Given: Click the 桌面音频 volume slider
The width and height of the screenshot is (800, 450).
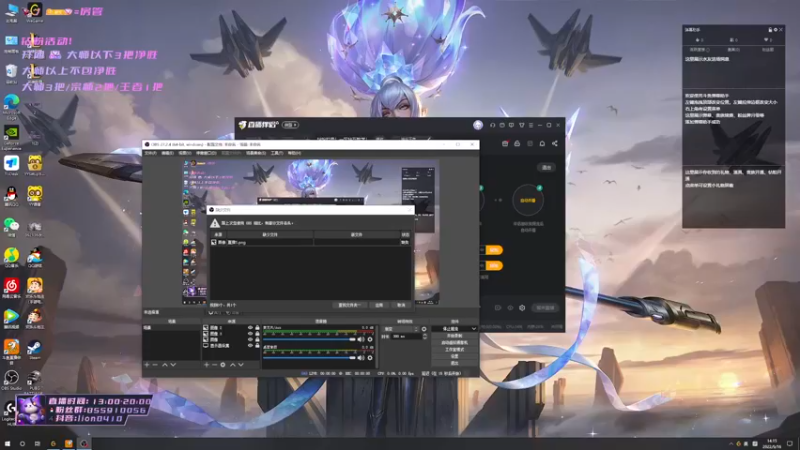Looking at the screenshot, I should 309,358.
